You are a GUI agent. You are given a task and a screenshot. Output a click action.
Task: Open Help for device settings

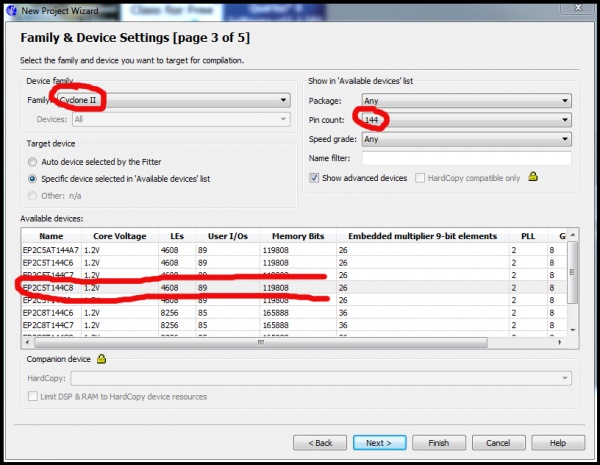pos(558,443)
